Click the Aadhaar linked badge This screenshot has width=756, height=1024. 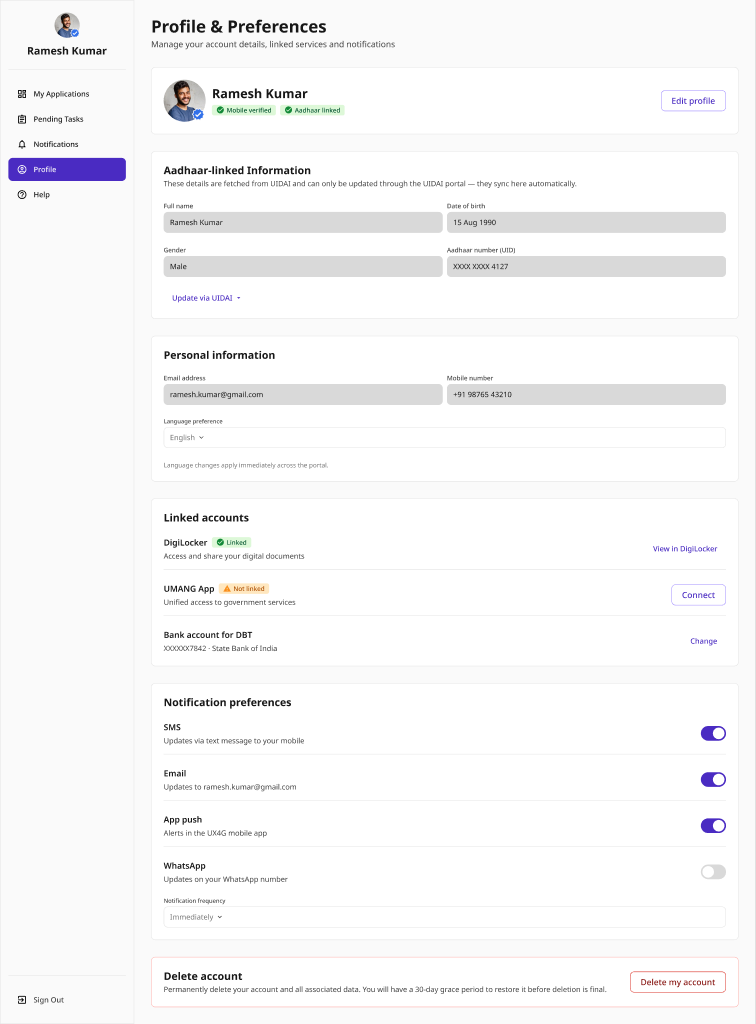[x=312, y=110]
